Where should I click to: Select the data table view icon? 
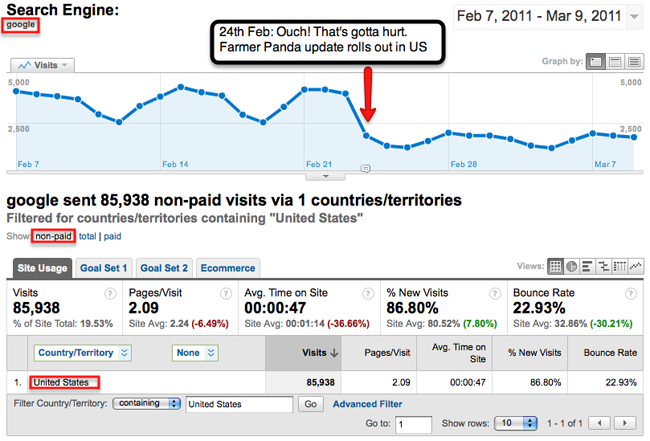click(556, 266)
